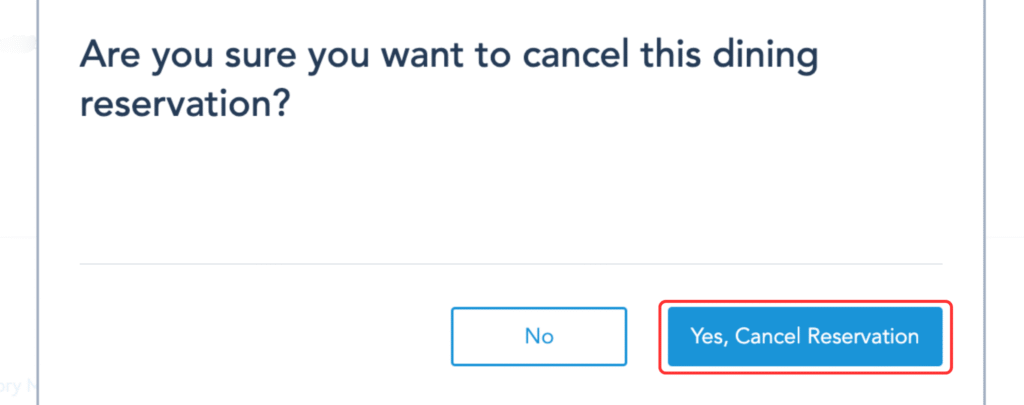This screenshot has height=405, width=1024.
Task: Click the white outlined button
Action: click(539, 336)
